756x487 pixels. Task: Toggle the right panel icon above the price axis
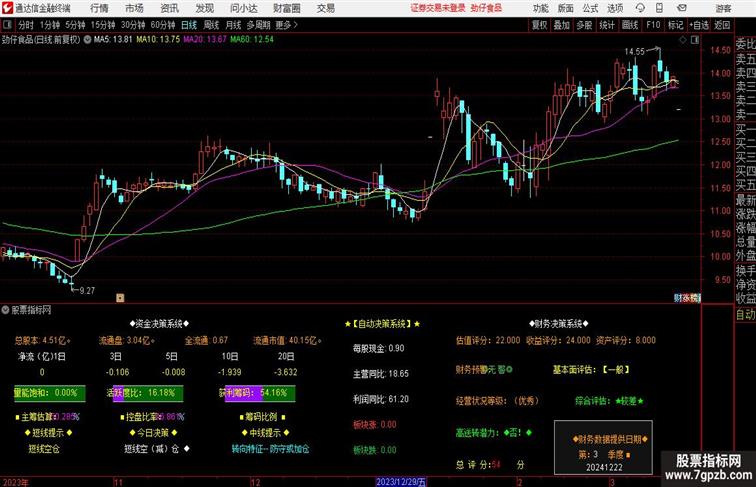tap(695, 40)
